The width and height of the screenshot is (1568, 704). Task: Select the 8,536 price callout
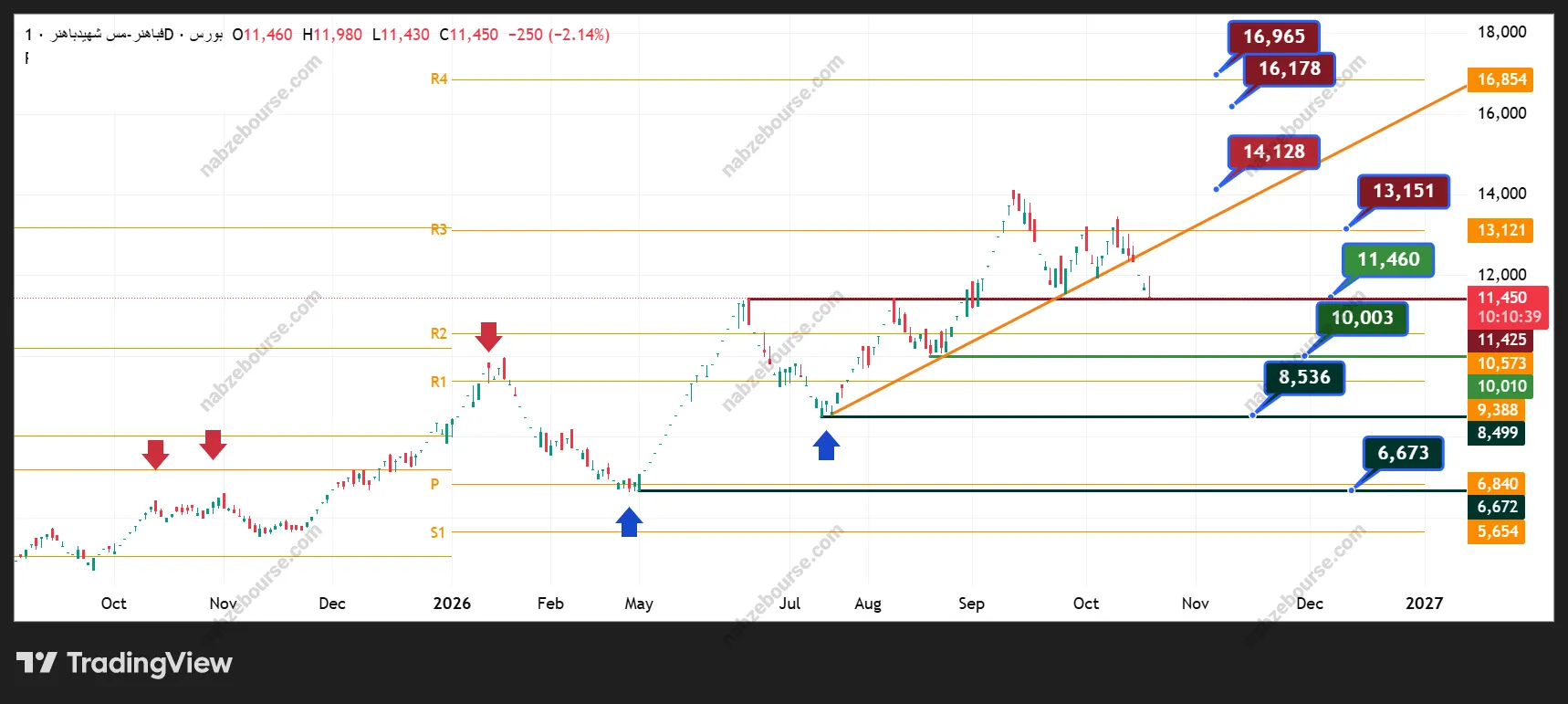[1304, 377]
